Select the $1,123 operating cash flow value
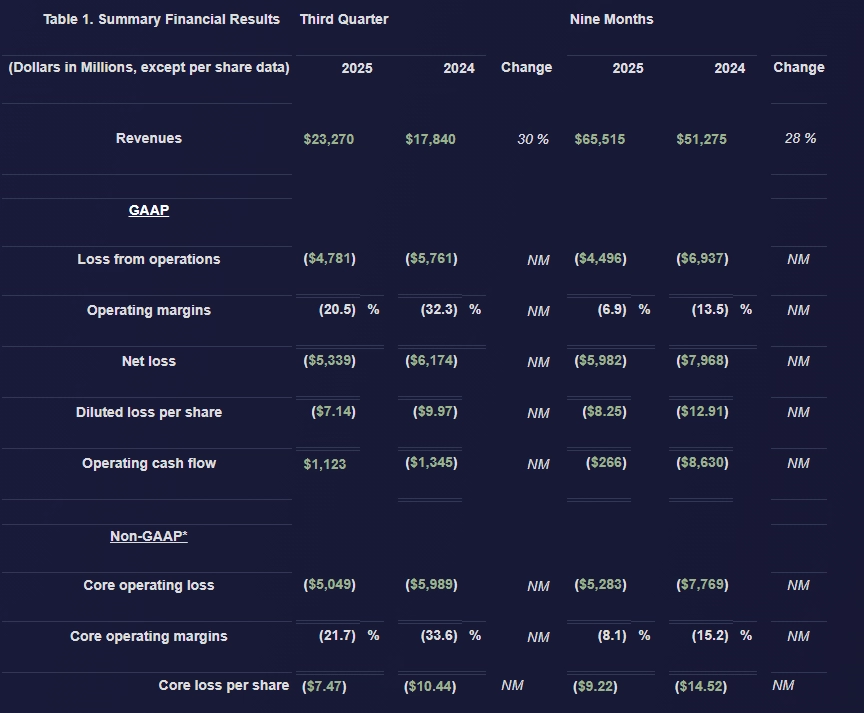The image size is (864, 713). (325, 464)
